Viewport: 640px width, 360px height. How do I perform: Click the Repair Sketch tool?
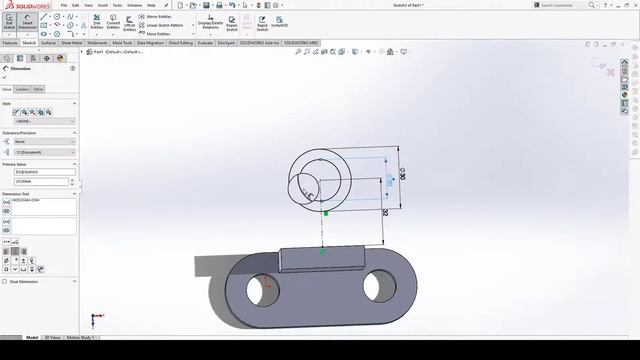coord(232,23)
